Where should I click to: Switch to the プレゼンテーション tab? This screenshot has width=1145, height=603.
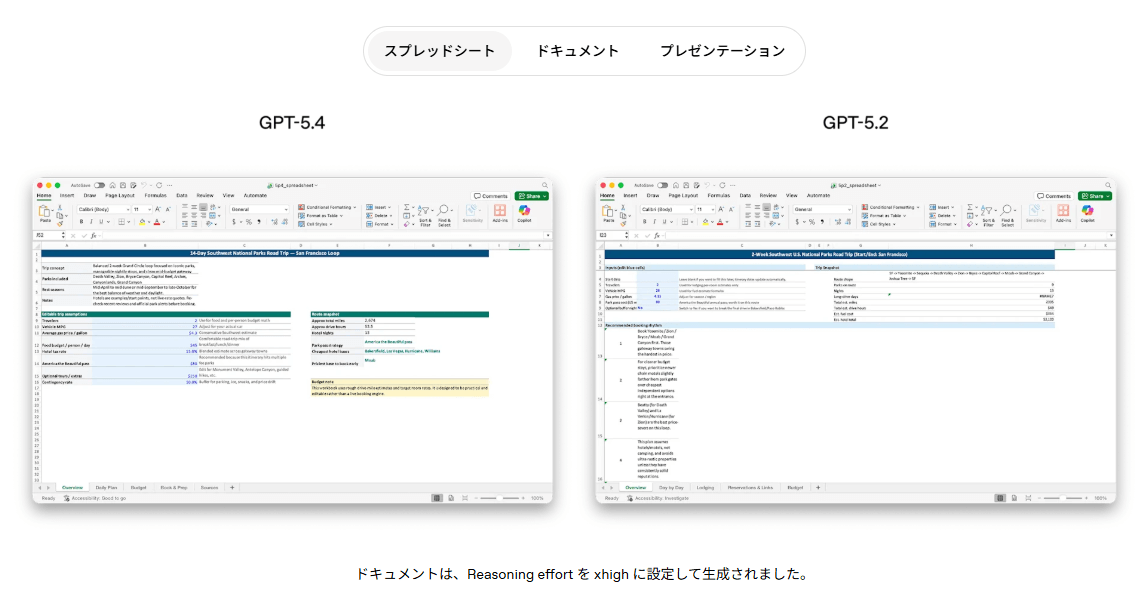click(722, 51)
